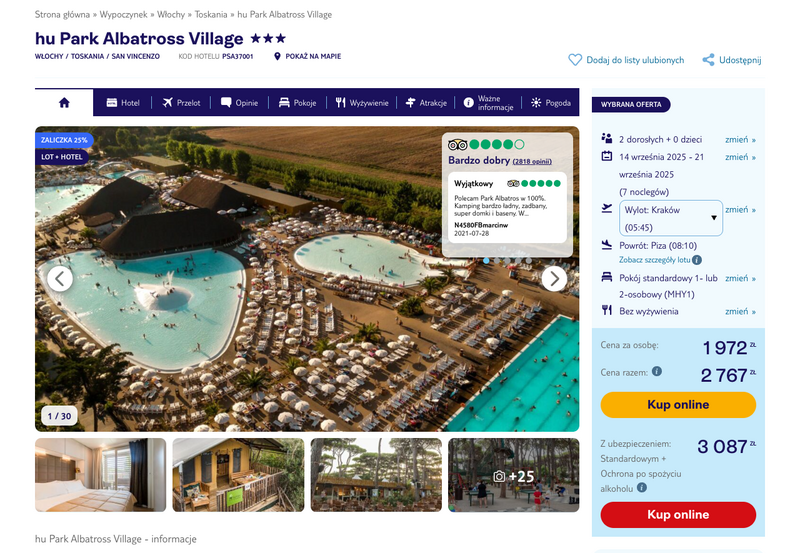Add hotel to favorites heart icon

point(575,60)
